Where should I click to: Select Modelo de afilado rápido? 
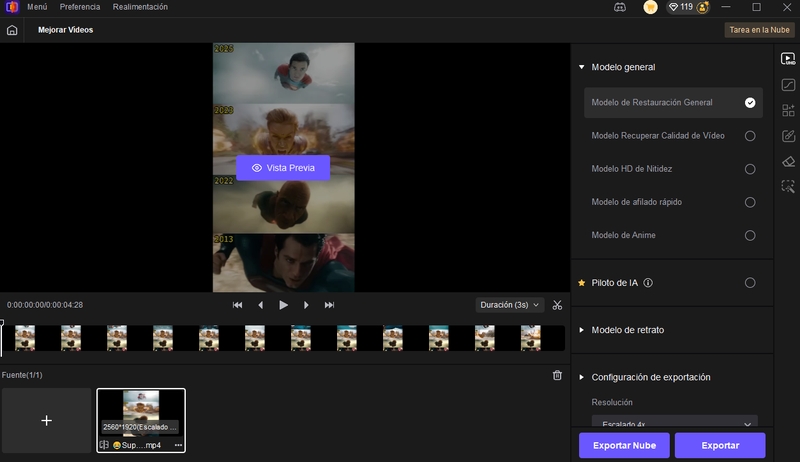tap(673, 202)
